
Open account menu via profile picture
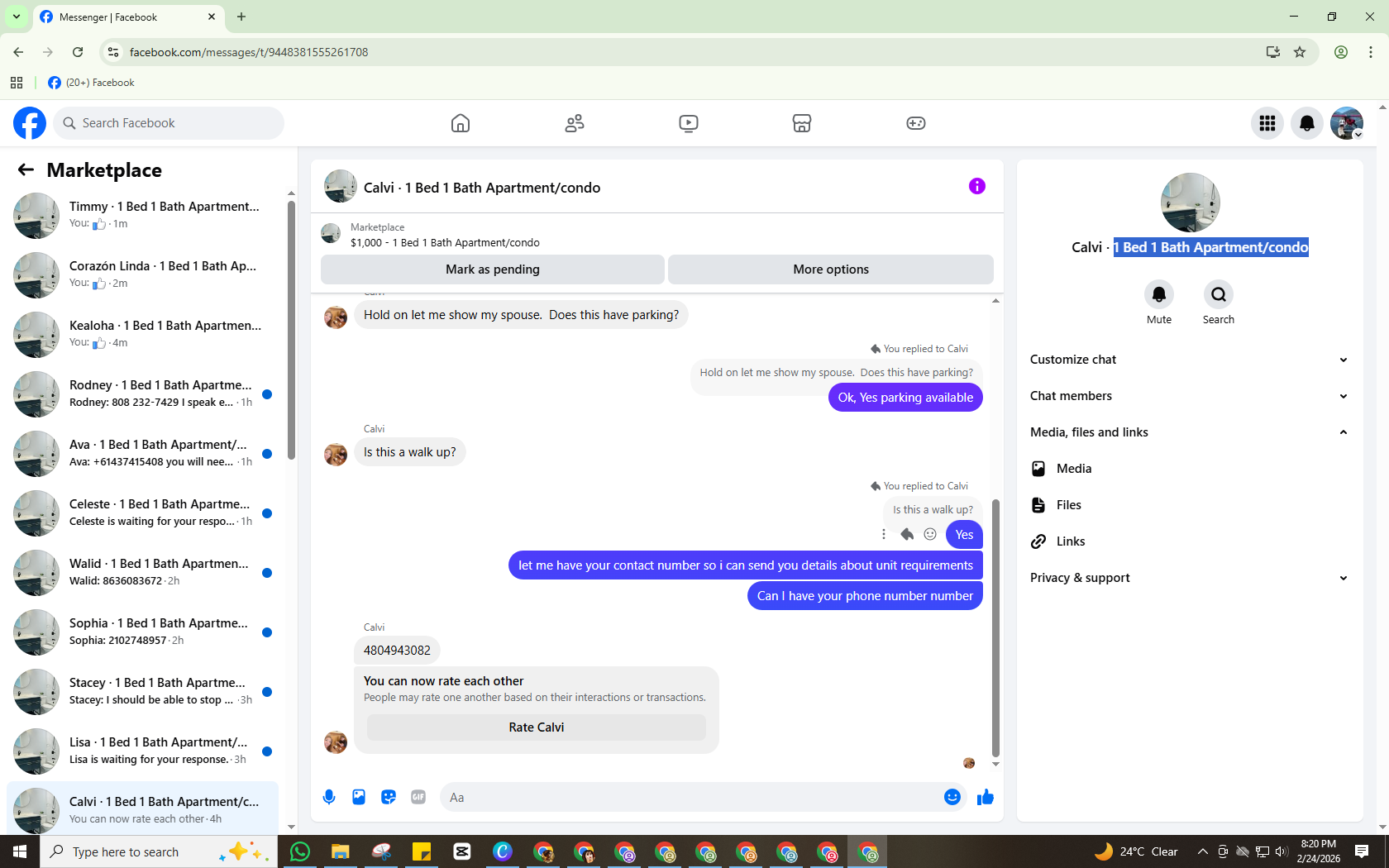[1347, 123]
